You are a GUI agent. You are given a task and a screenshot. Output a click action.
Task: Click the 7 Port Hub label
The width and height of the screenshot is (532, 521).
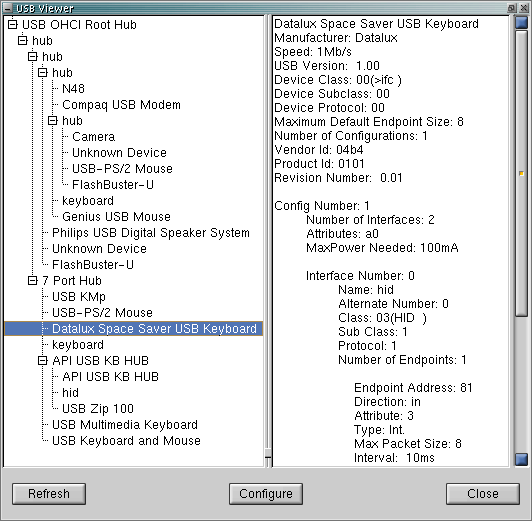click(72, 281)
